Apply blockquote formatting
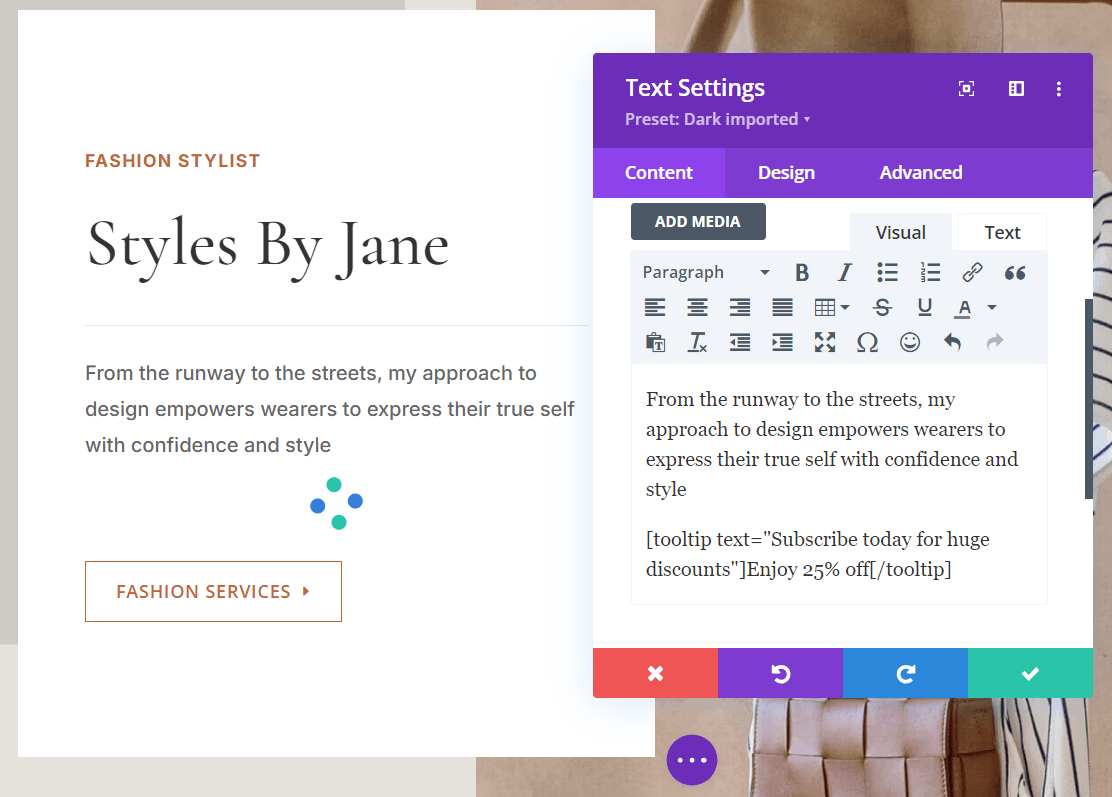This screenshot has width=1112, height=797. click(1015, 272)
